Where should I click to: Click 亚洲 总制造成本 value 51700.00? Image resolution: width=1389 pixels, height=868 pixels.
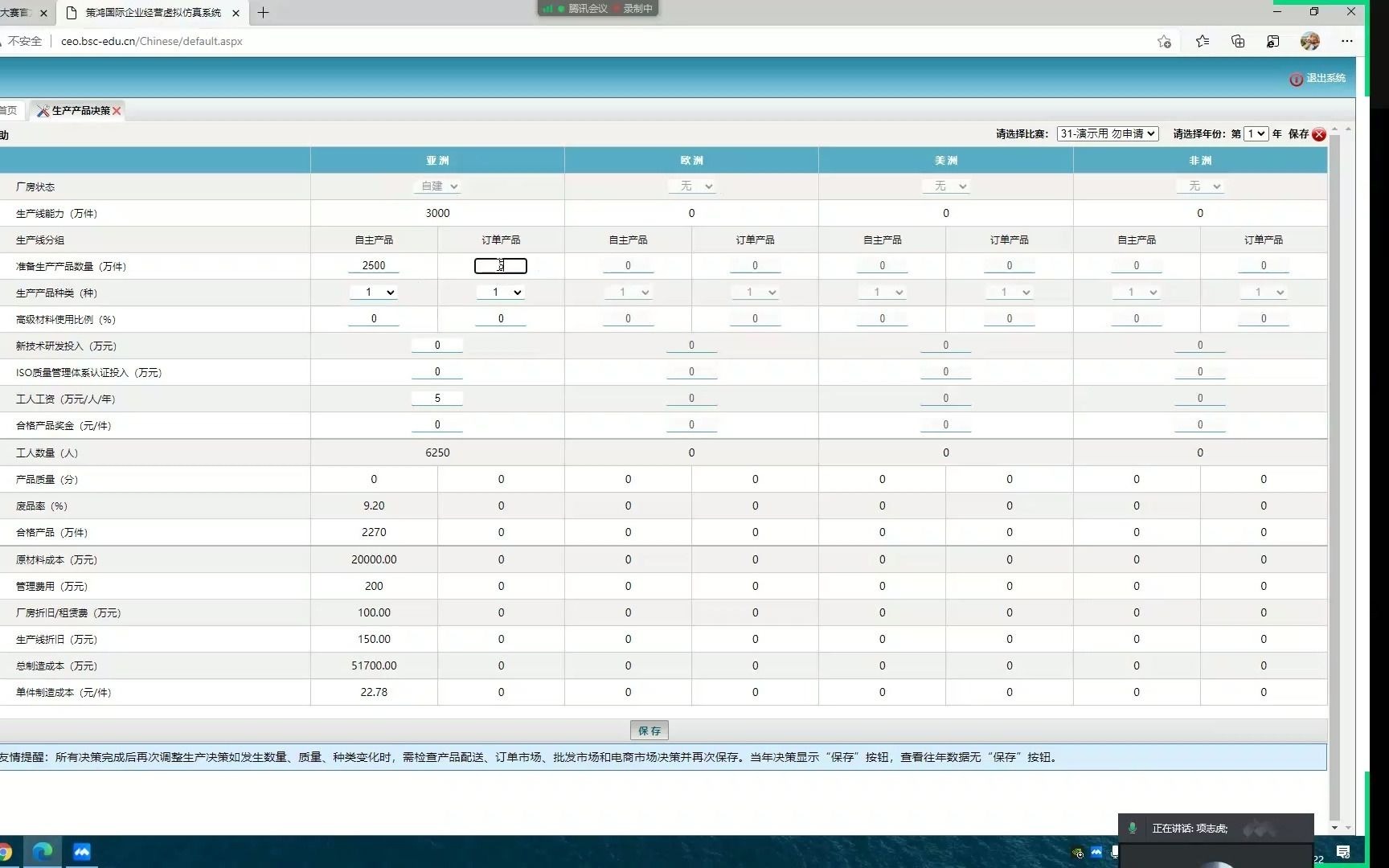374,666
